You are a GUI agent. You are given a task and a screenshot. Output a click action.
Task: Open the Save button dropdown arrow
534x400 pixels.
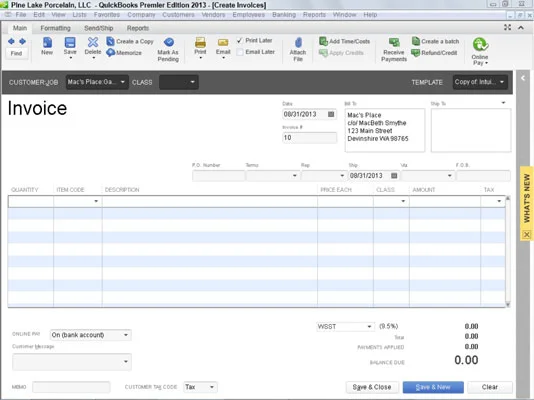click(x=70, y=58)
